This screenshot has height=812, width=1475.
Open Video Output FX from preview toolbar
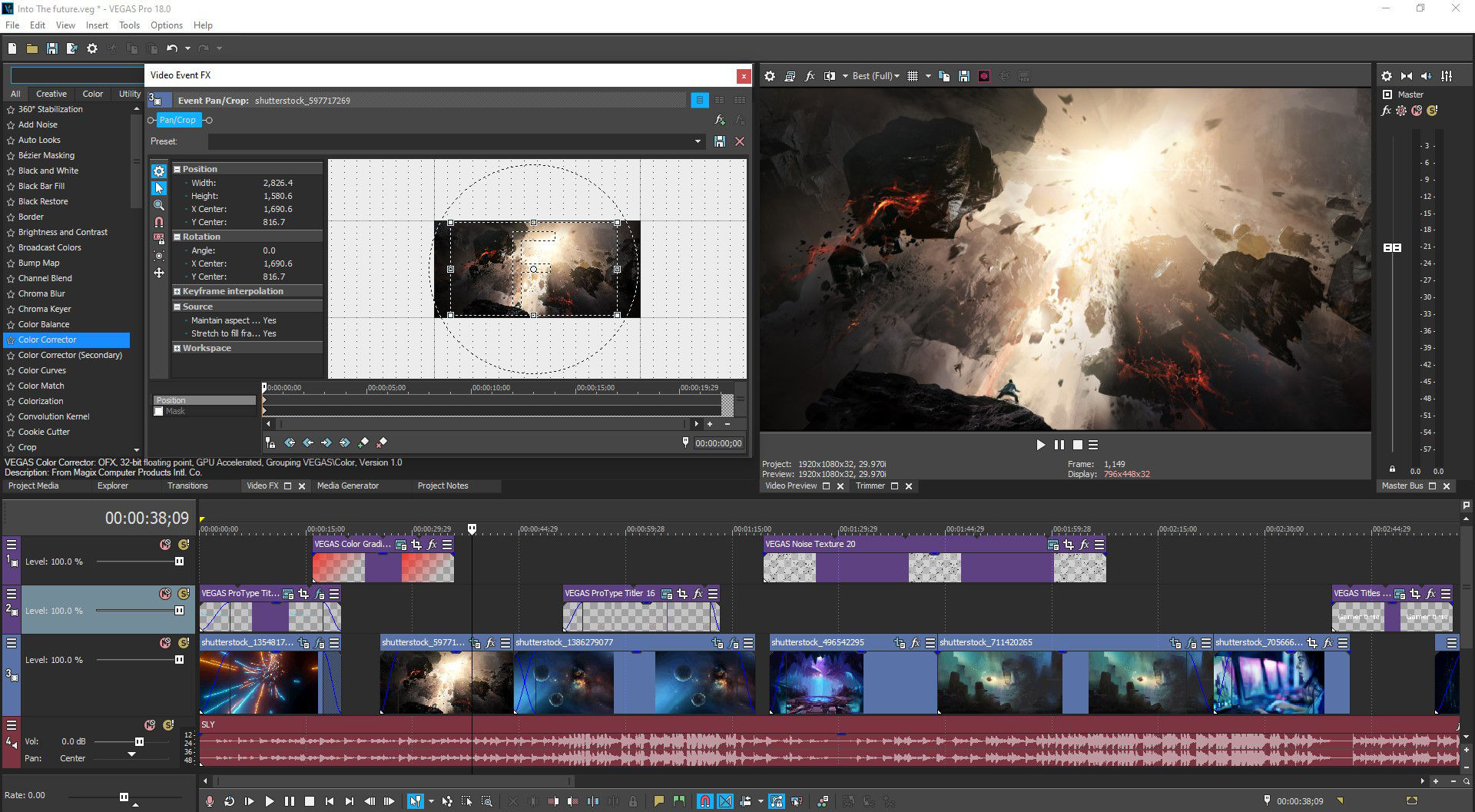[x=809, y=76]
